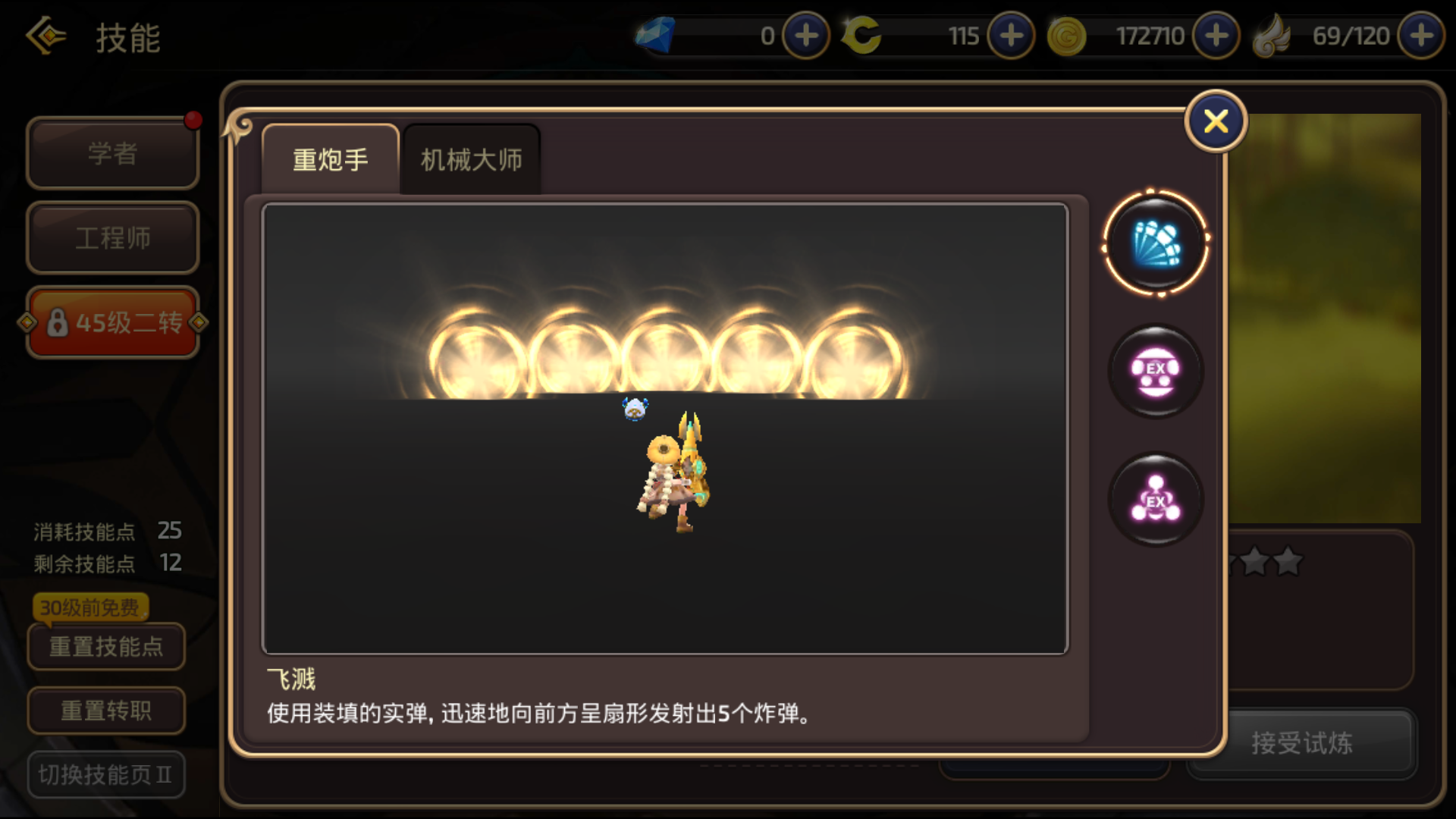1456x819 pixels.
Task: Click the 重置转职 button
Action: click(x=106, y=711)
